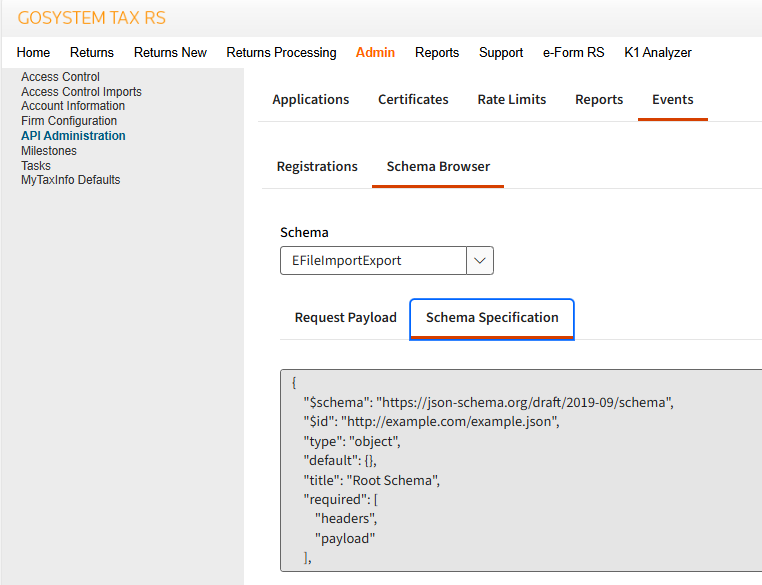
Task: Switch to the Request Payload tab
Action: [x=345, y=318]
